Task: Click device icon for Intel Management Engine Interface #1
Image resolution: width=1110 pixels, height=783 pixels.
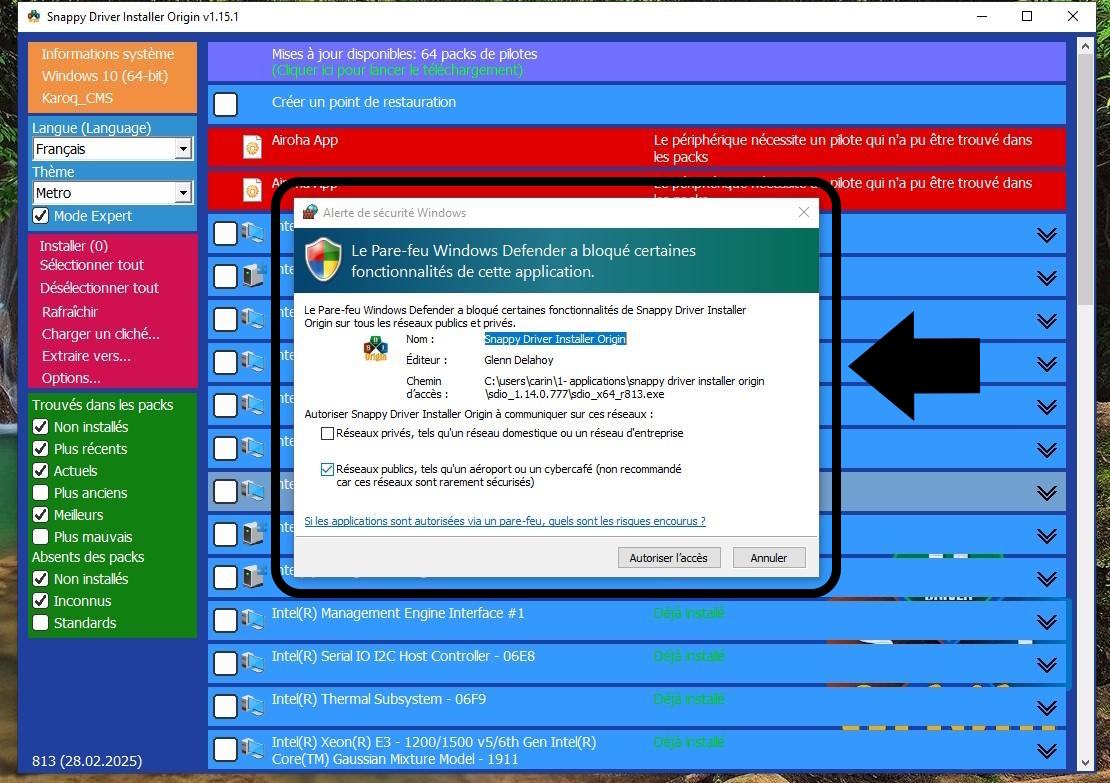Action: [252, 619]
